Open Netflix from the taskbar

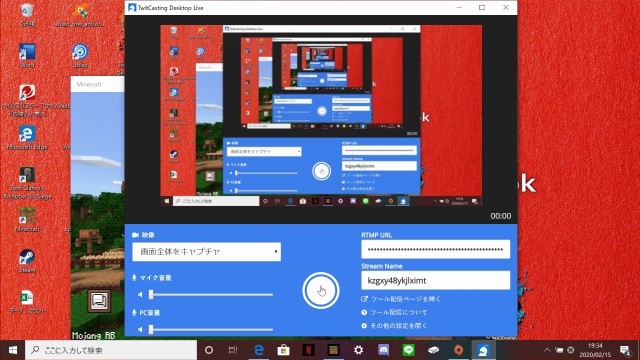309,350
